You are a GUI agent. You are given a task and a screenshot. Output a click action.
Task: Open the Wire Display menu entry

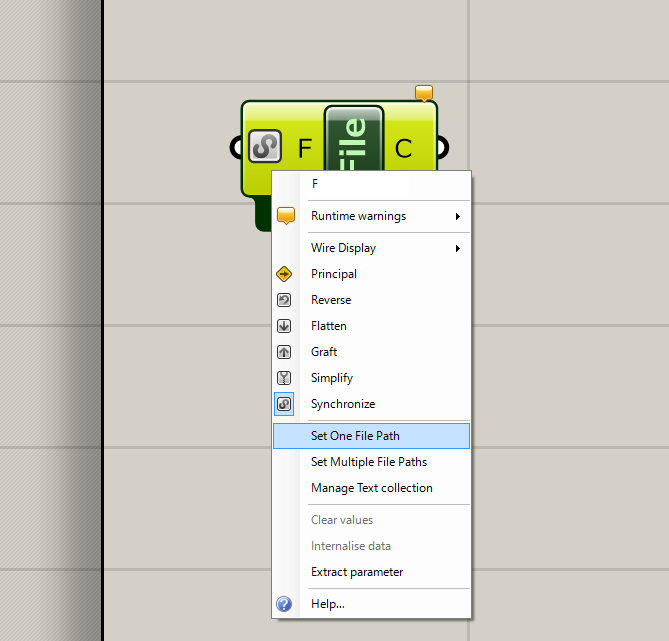[x=371, y=248]
